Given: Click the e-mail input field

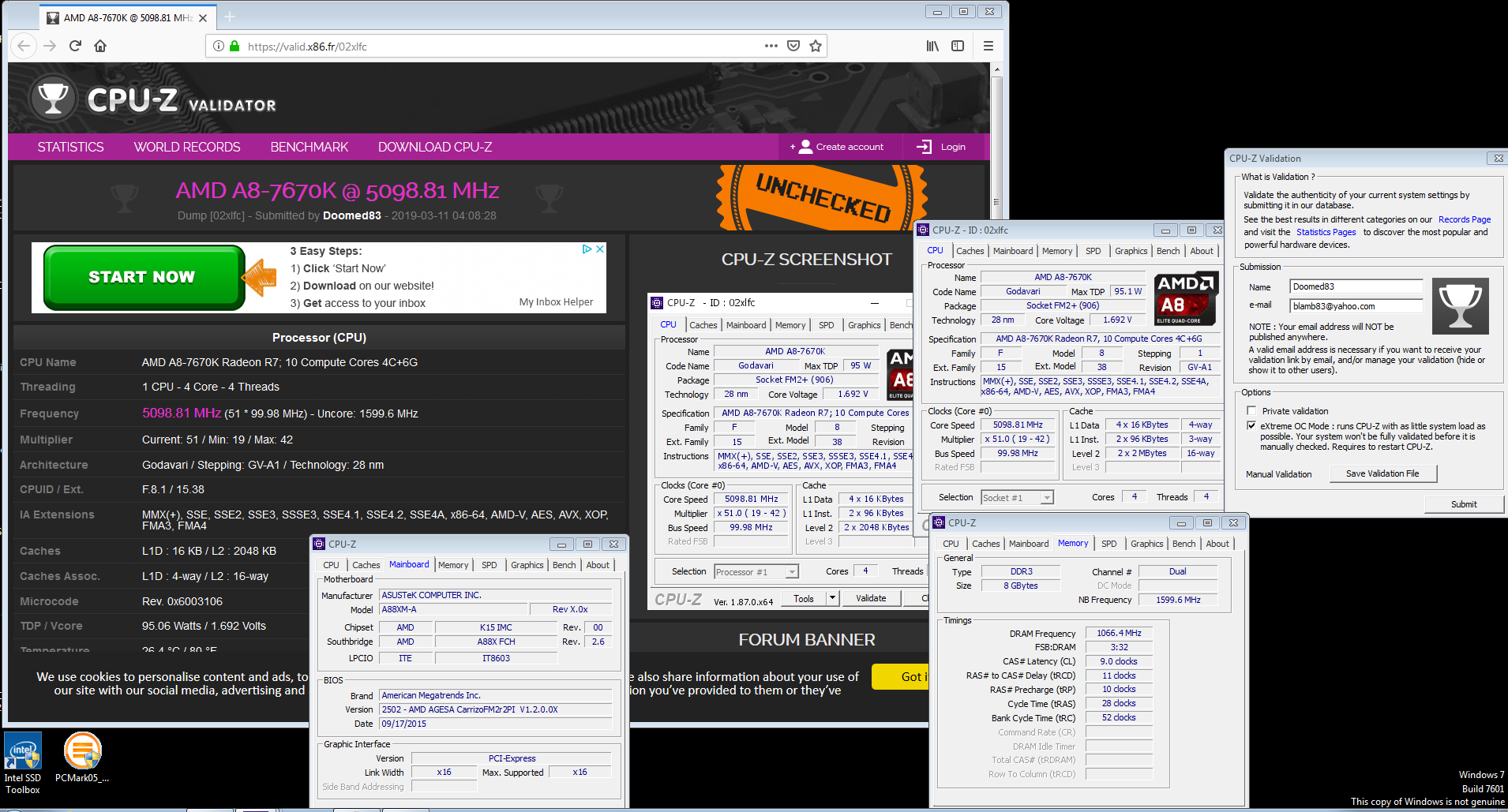Looking at the screenshot, I should coord(1356,306).
